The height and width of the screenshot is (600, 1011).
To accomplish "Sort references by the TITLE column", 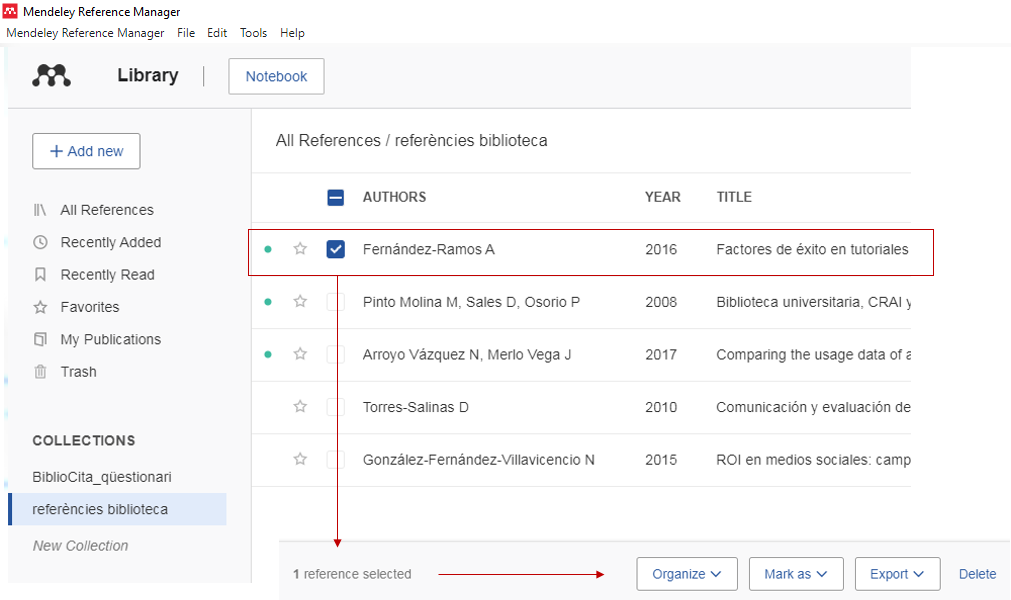I will tap(734, 197).
